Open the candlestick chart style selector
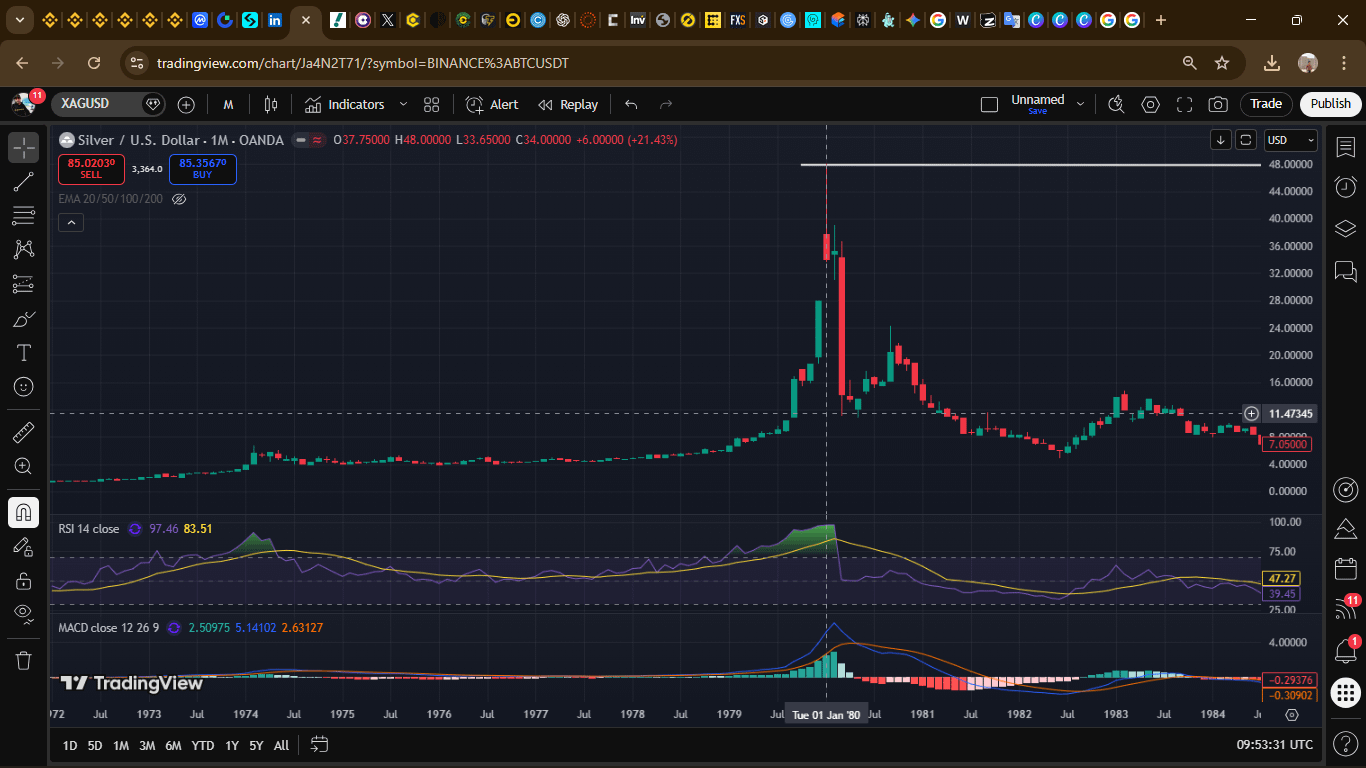 coord(270,104)
